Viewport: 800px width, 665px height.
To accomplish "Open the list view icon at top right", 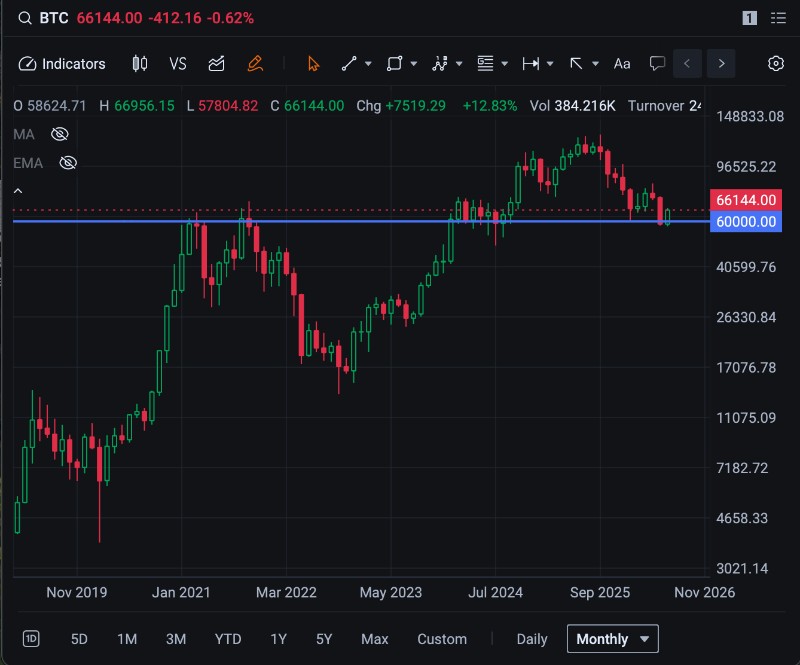I will [778, 18].
